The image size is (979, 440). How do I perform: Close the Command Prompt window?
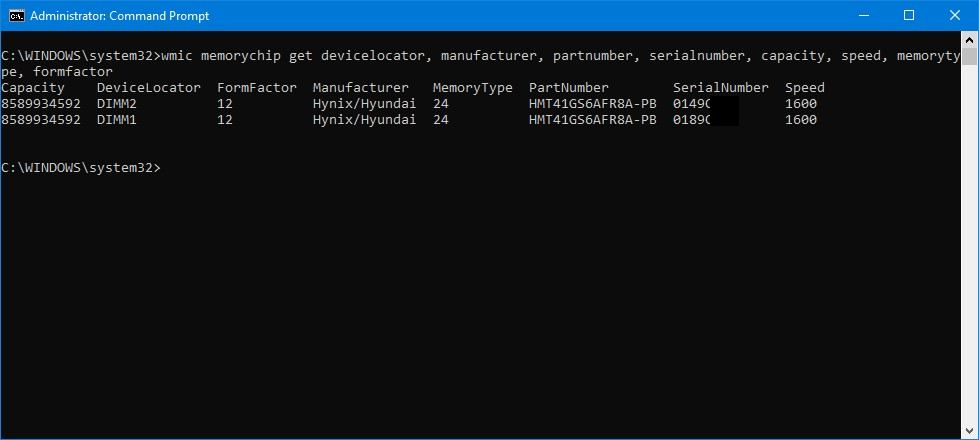click(955, 16)
